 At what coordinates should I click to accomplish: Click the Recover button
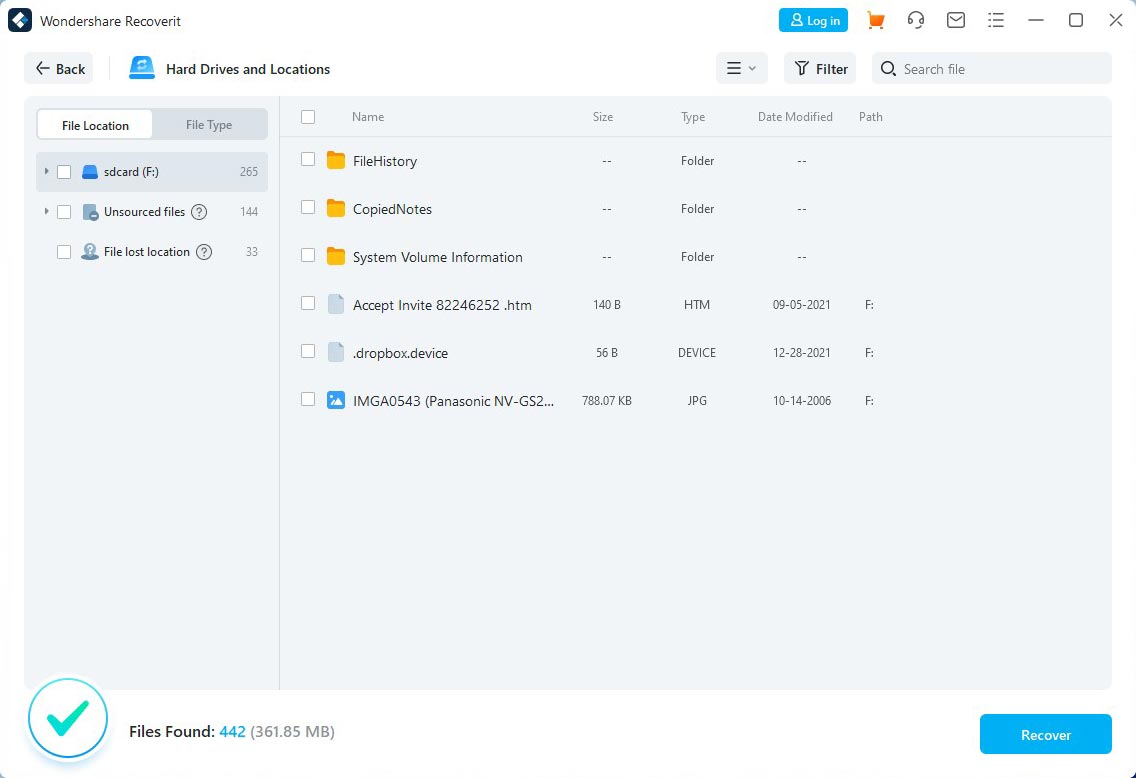[1045, 734]
